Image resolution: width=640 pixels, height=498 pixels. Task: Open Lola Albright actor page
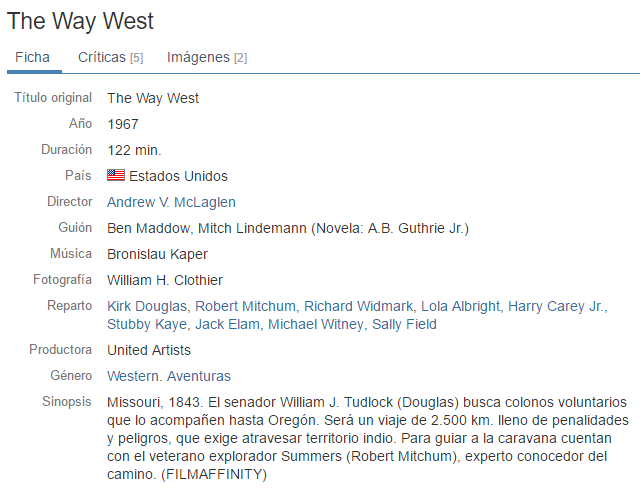[x=460, y=306]
